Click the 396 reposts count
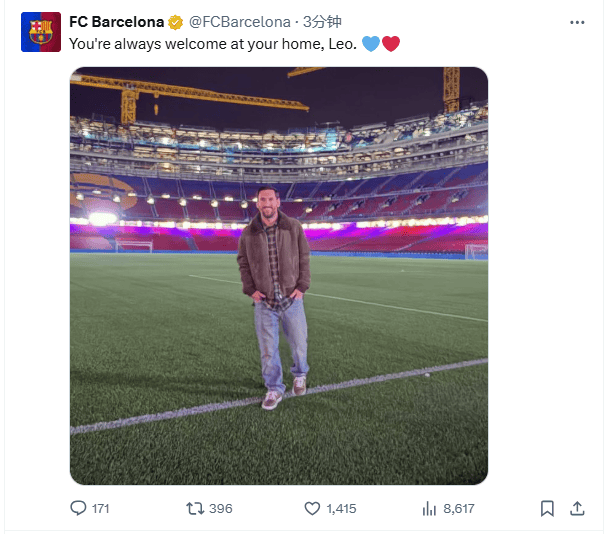This screenshot has width=604, height=534. (x=221, y=508)
